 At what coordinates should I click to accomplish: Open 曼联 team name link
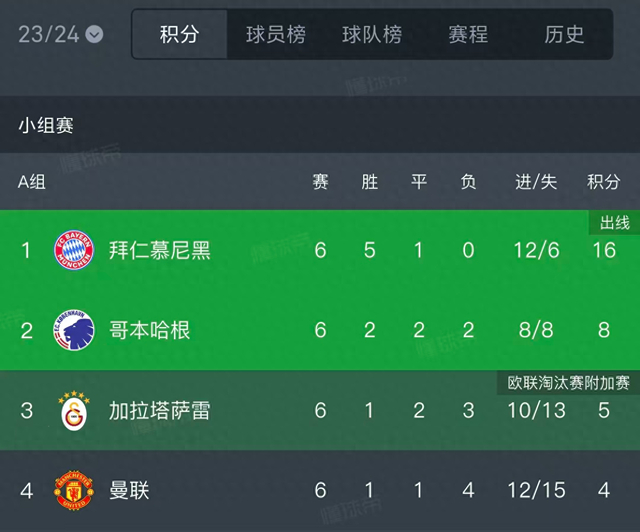click(x=129, y=490)
